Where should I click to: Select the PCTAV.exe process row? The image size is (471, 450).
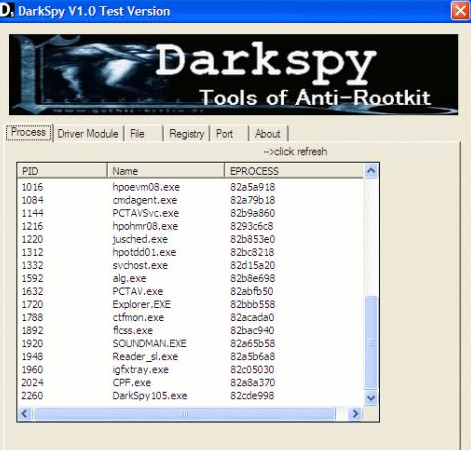(190, 291)
